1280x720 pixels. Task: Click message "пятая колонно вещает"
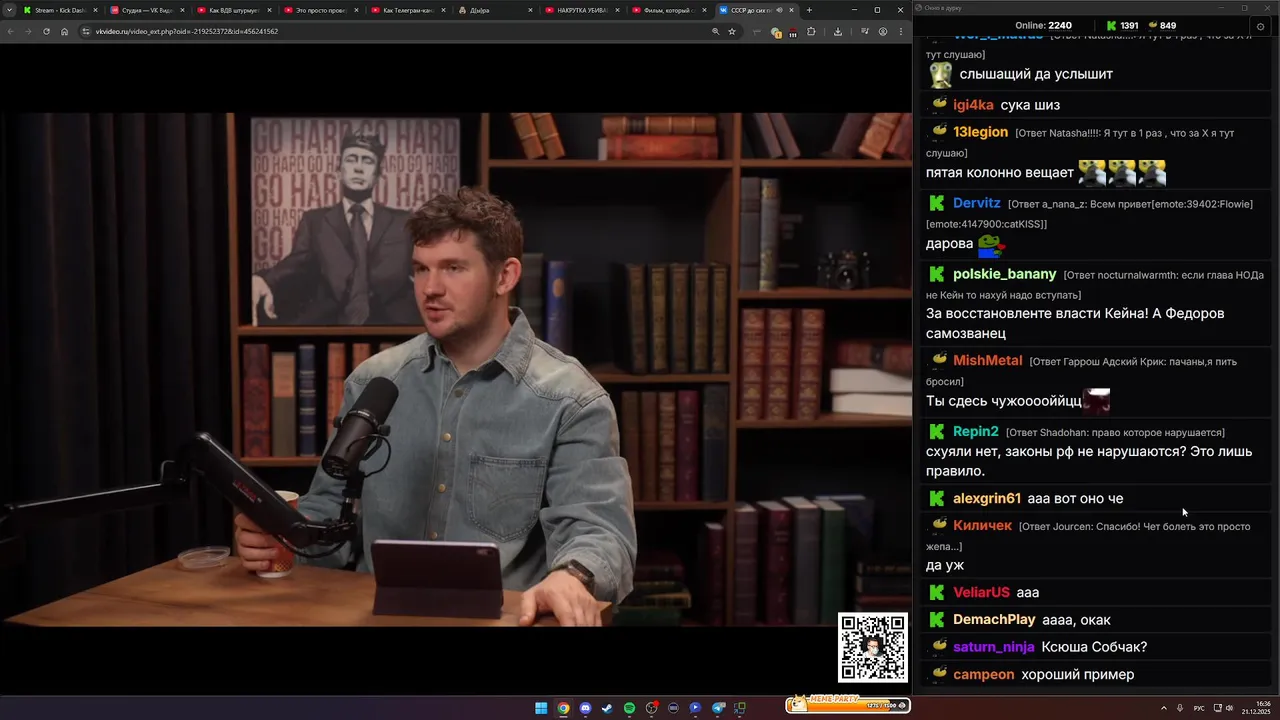click(x=1000, y=173)
